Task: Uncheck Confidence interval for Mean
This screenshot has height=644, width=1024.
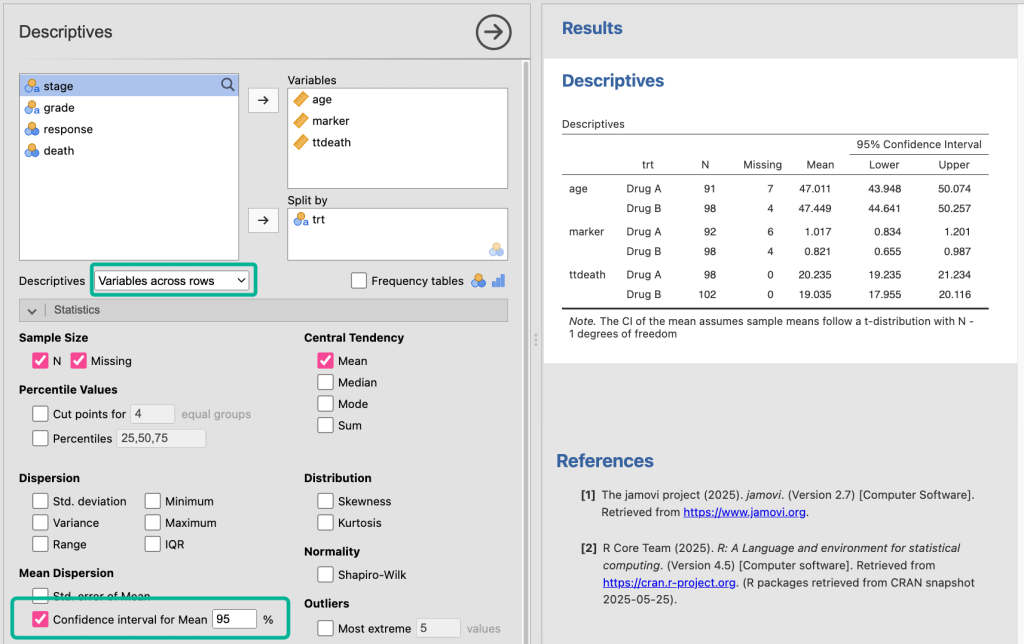Action: 40,619
